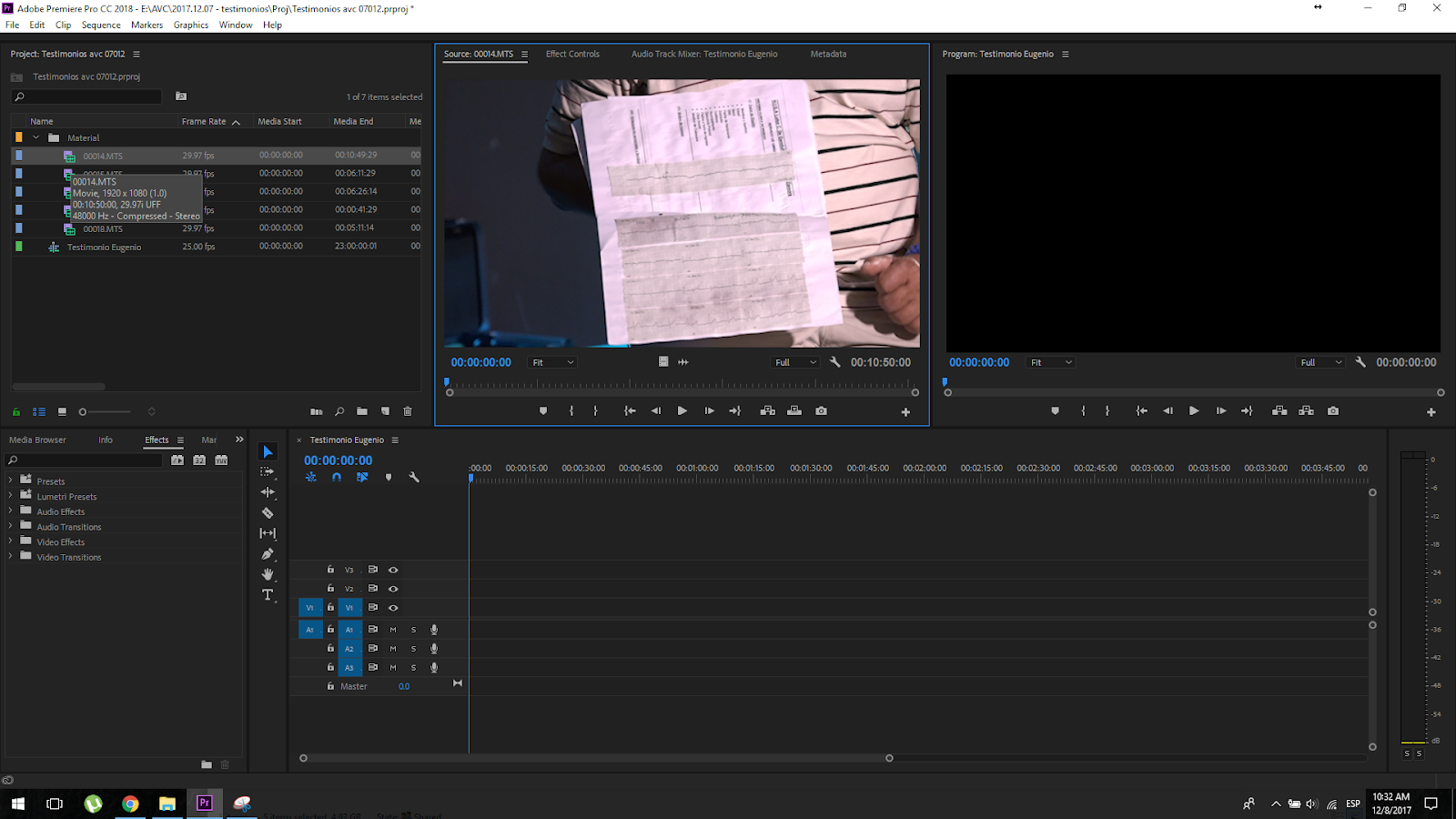Open the Markers menu
The image size is (1456, 819).
click(147, 25)
